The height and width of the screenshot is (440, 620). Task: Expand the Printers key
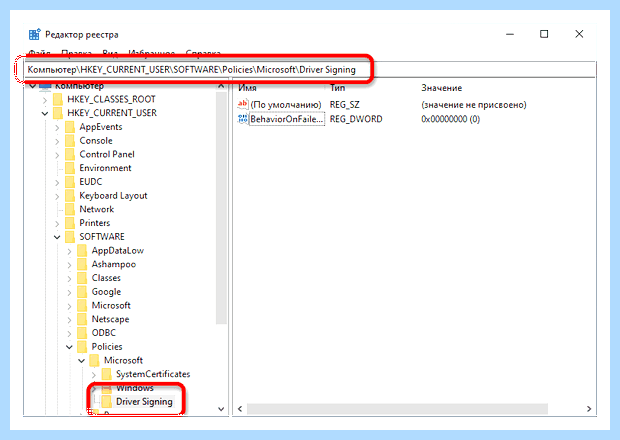click(x=57, y=223)
